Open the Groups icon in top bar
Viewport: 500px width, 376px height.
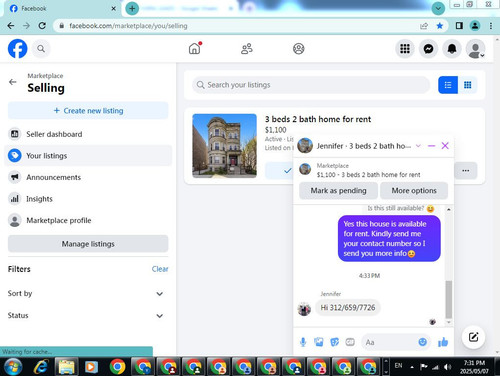299,49
